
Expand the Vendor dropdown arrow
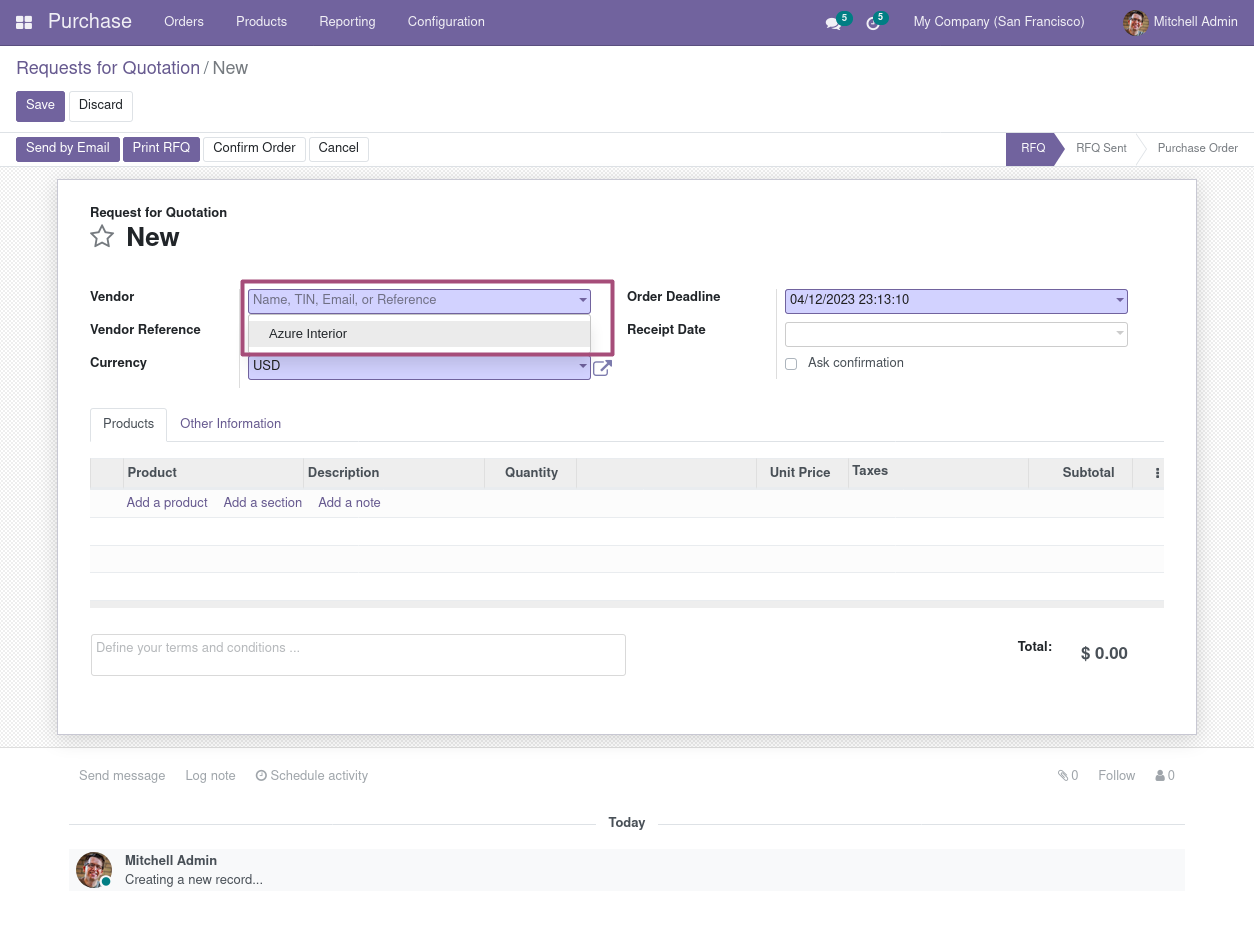(x=582, y=300)
